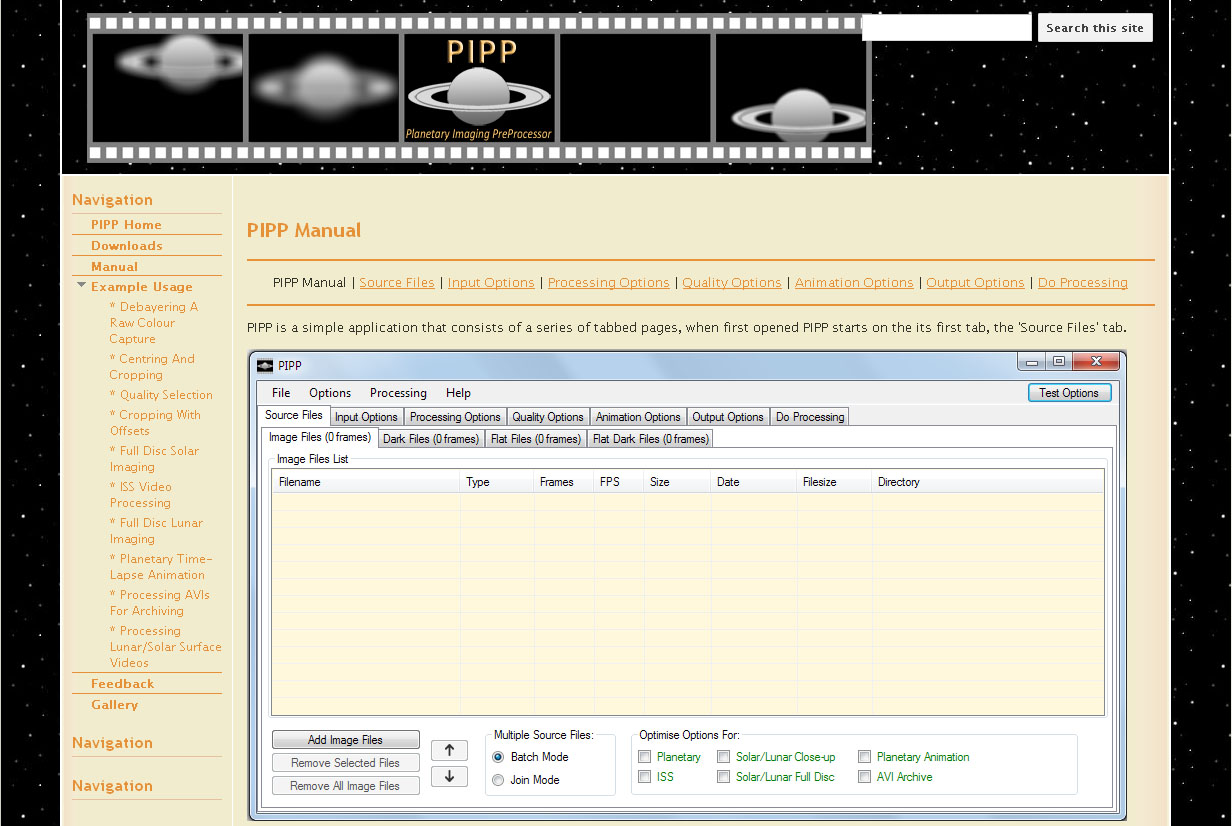
Task: Sort the list by Filename column header
Action: coord(300,482)
